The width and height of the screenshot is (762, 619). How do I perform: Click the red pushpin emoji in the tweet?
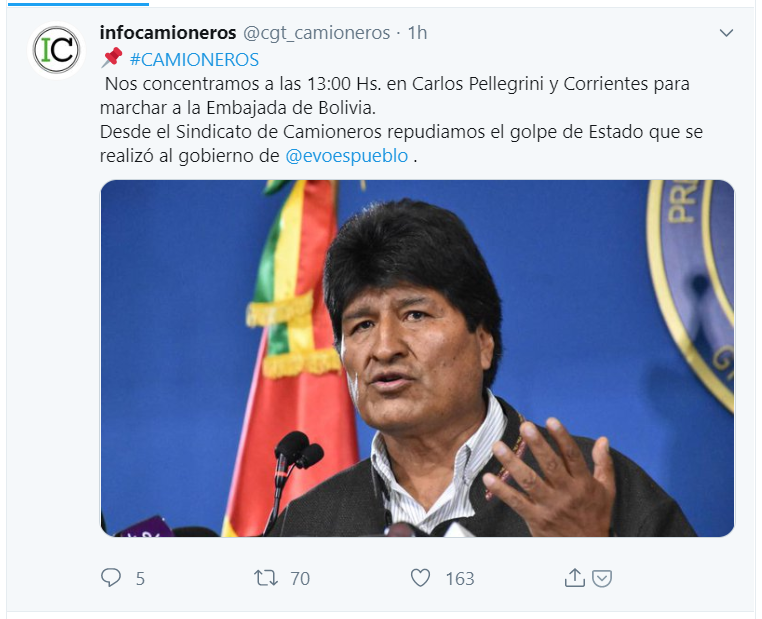coord(112,58)
